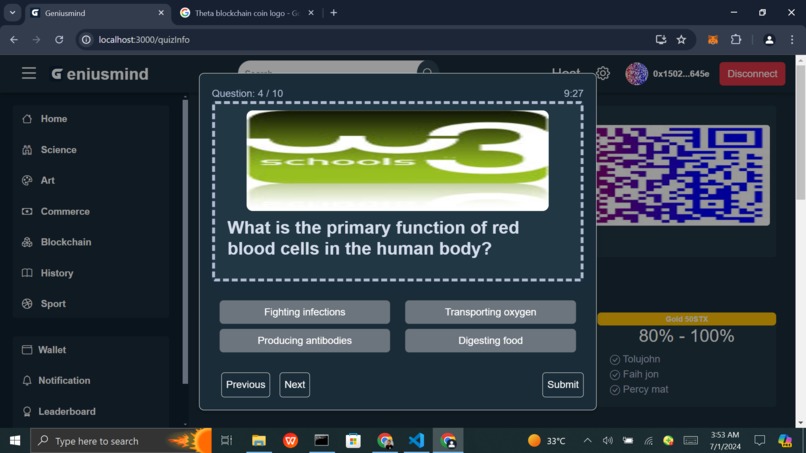
Task: Open the settings gear icon in header
Action: coord(603,74)
